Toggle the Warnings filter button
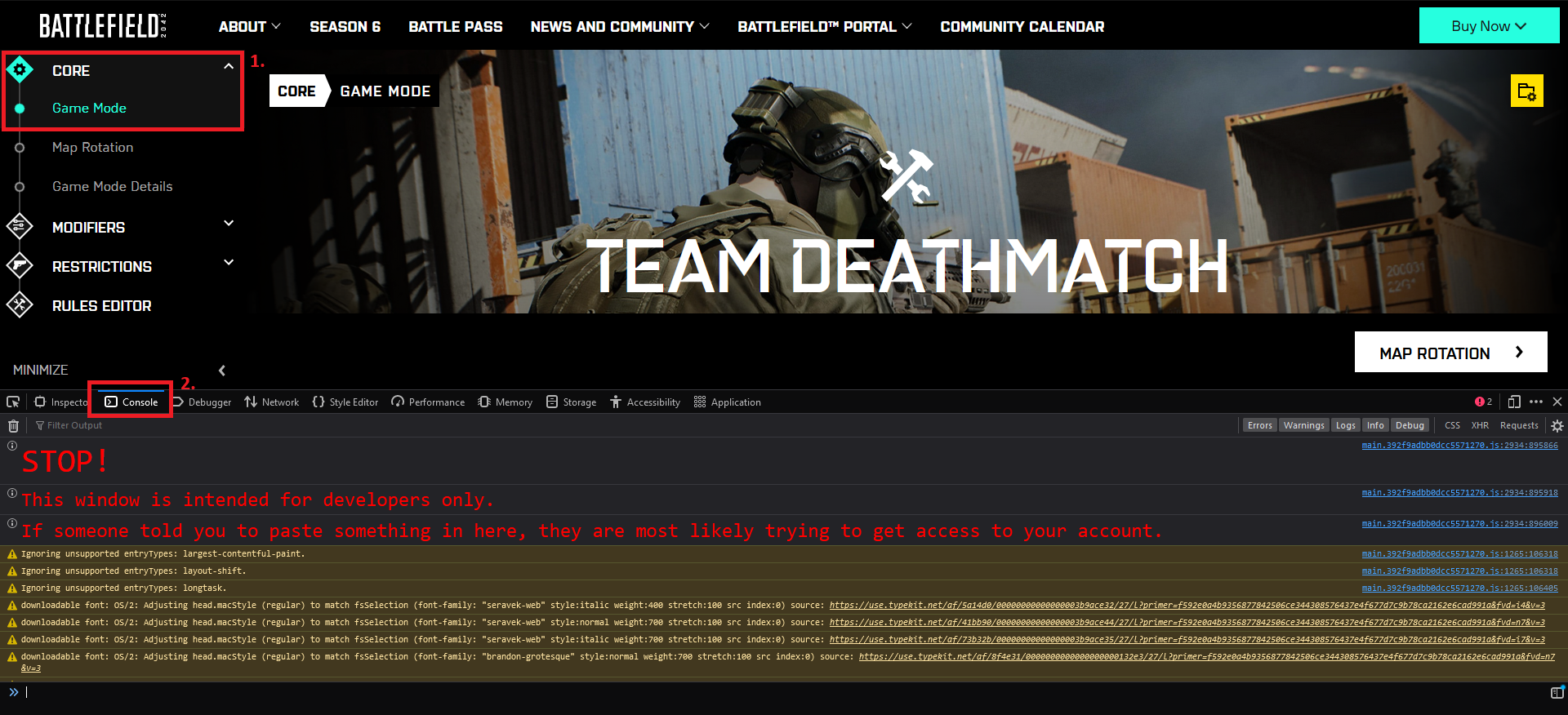1568x715 pixels. [x=1303, y=425]
